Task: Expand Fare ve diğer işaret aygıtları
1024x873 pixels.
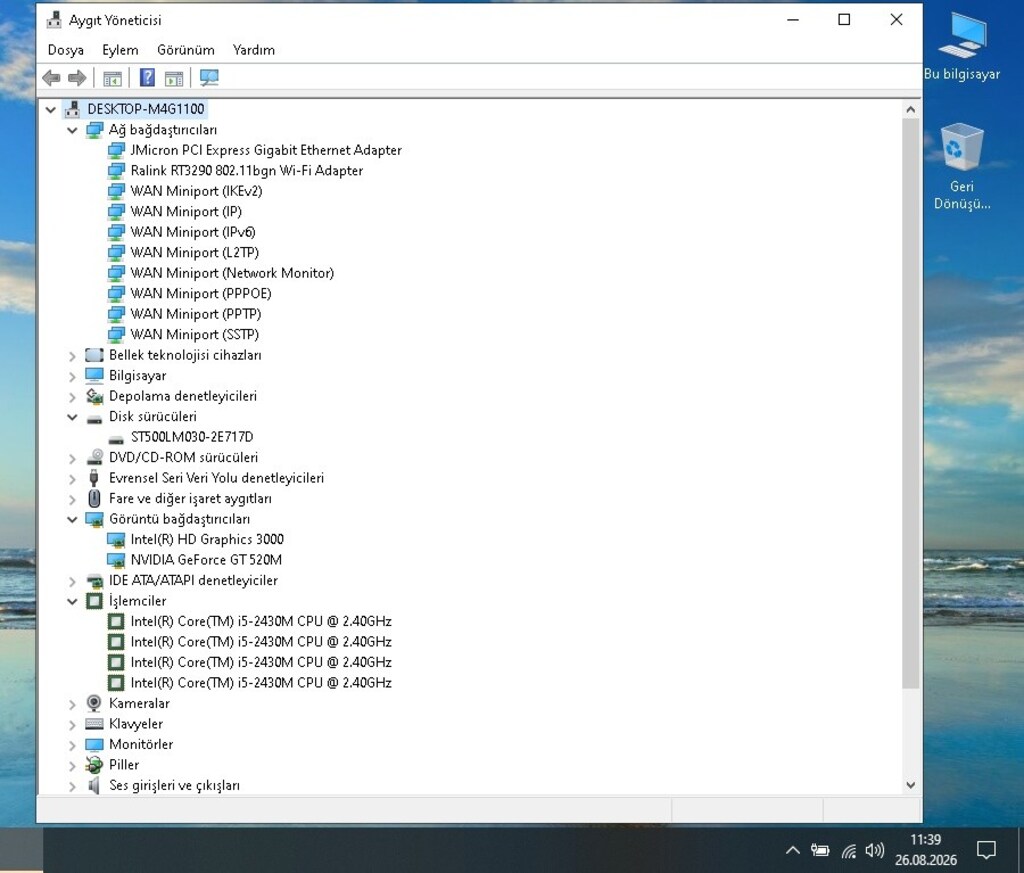Action: 72,500
